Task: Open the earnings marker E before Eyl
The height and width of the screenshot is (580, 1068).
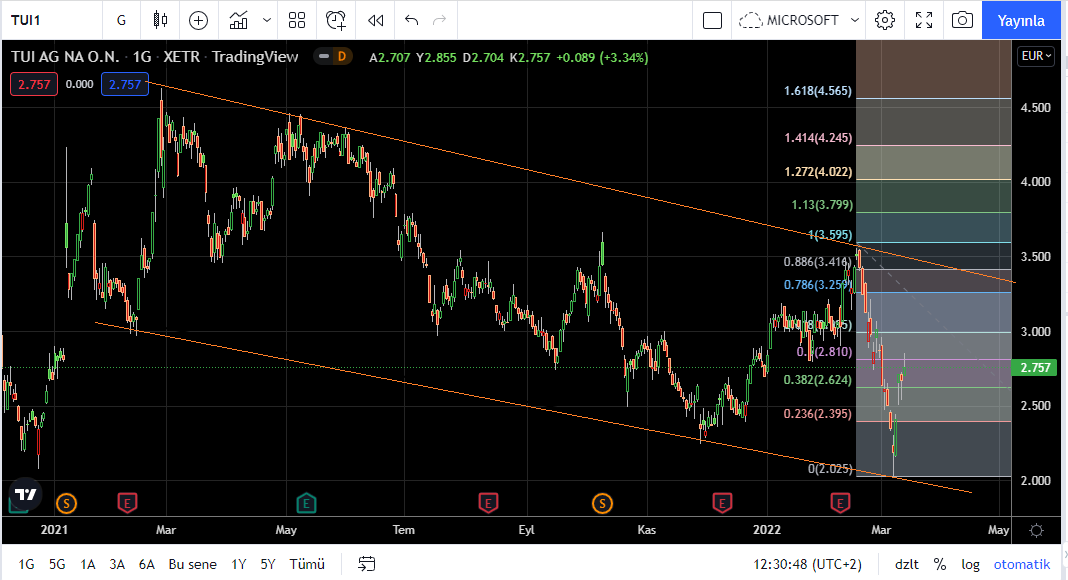Action: [x=488, y=504]
